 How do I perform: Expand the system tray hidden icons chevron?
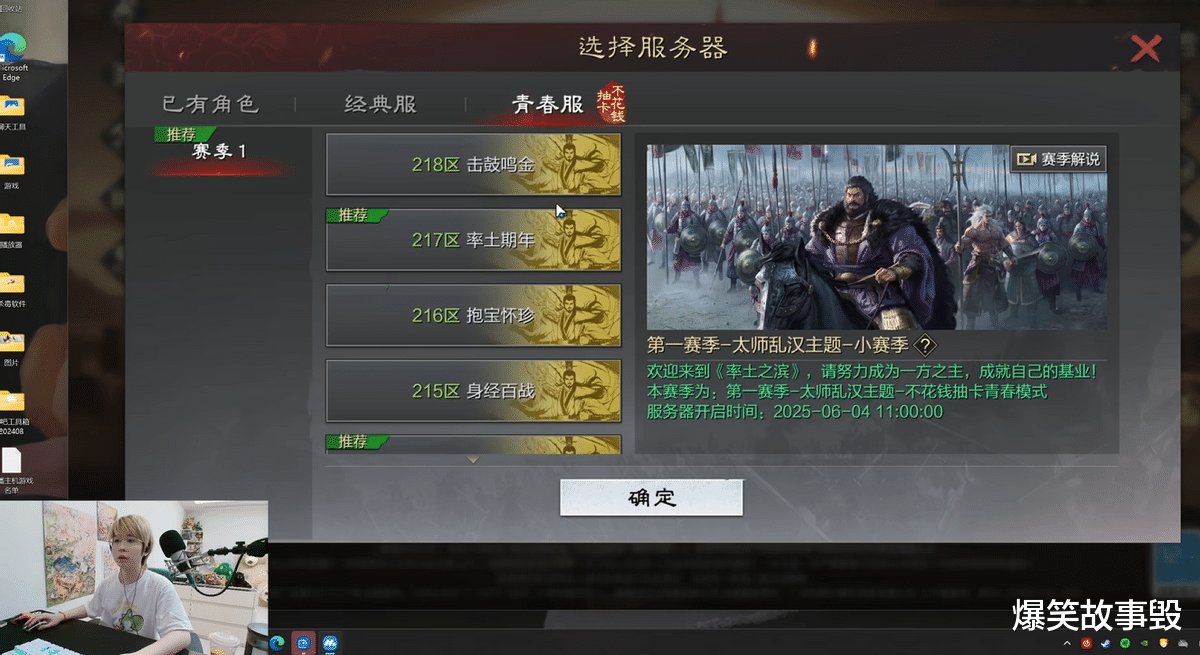tap(1066, 642)
